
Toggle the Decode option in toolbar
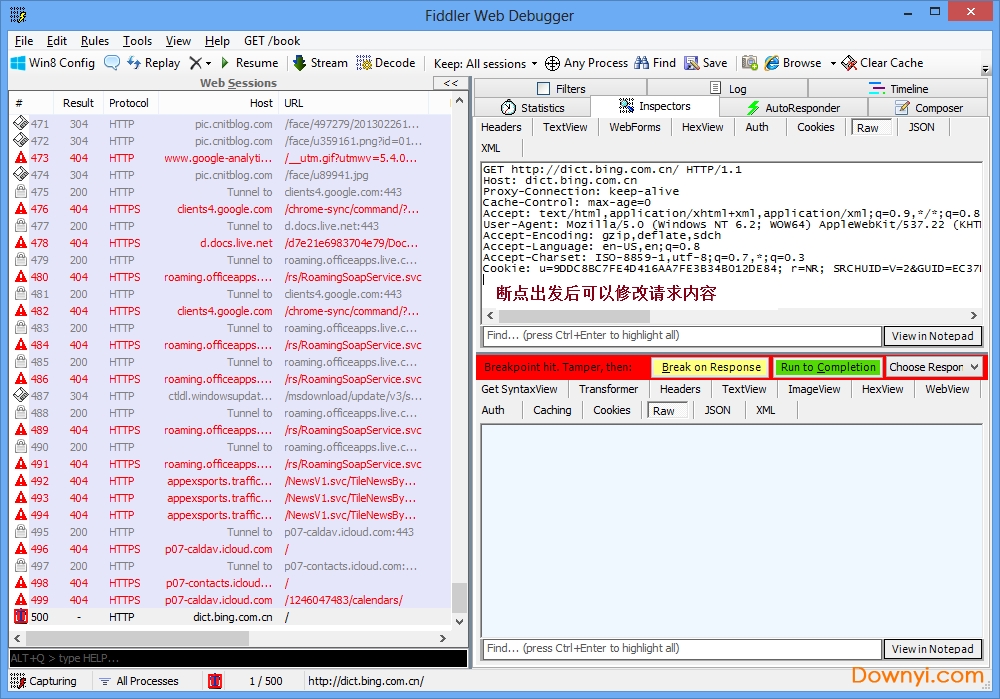385,63
